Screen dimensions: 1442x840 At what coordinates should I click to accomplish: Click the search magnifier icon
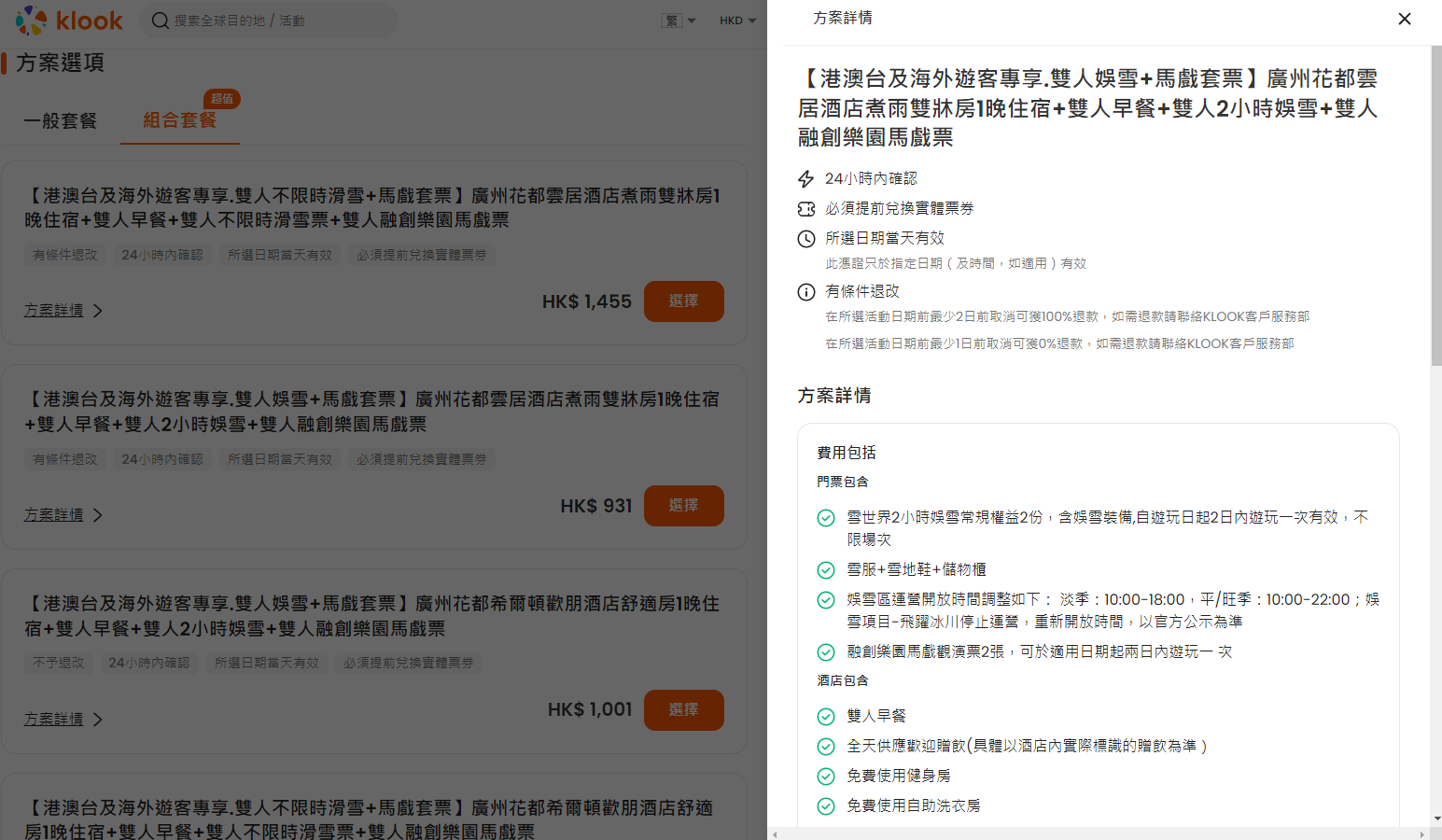click(161, 21)
